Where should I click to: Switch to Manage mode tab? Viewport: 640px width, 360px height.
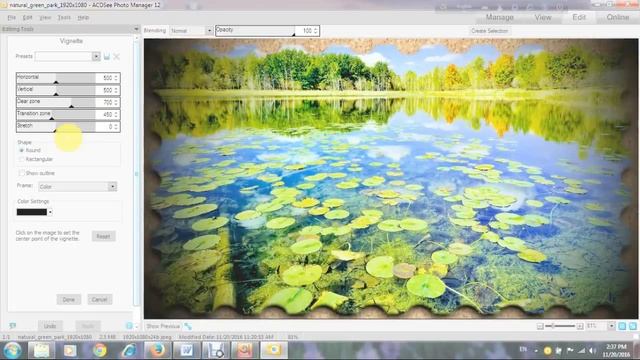[x=500, y=17]
